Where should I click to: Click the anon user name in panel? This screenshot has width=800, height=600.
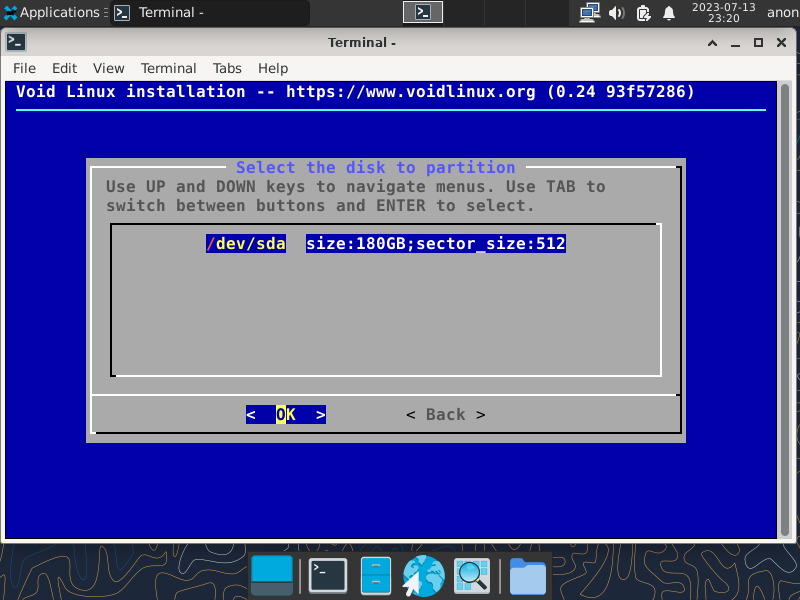[783, 12]
